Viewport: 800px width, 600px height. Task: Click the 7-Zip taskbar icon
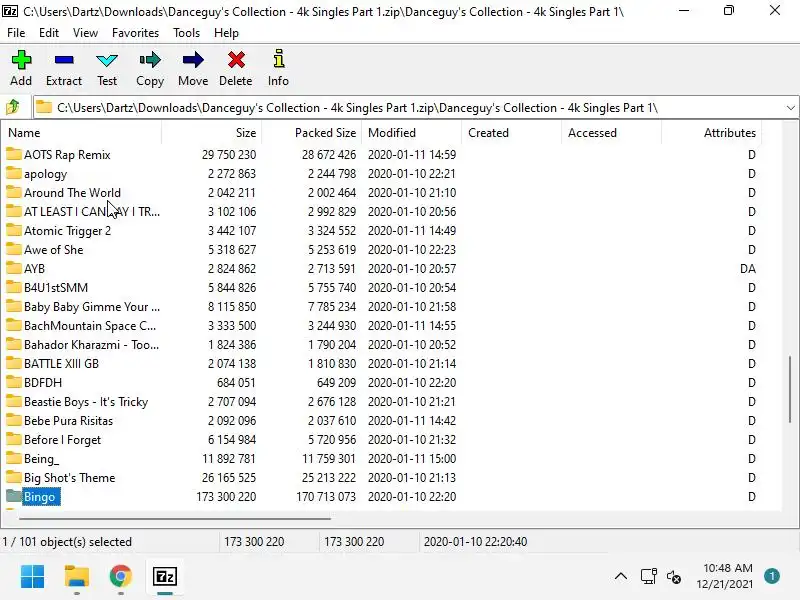pos(165,577)
